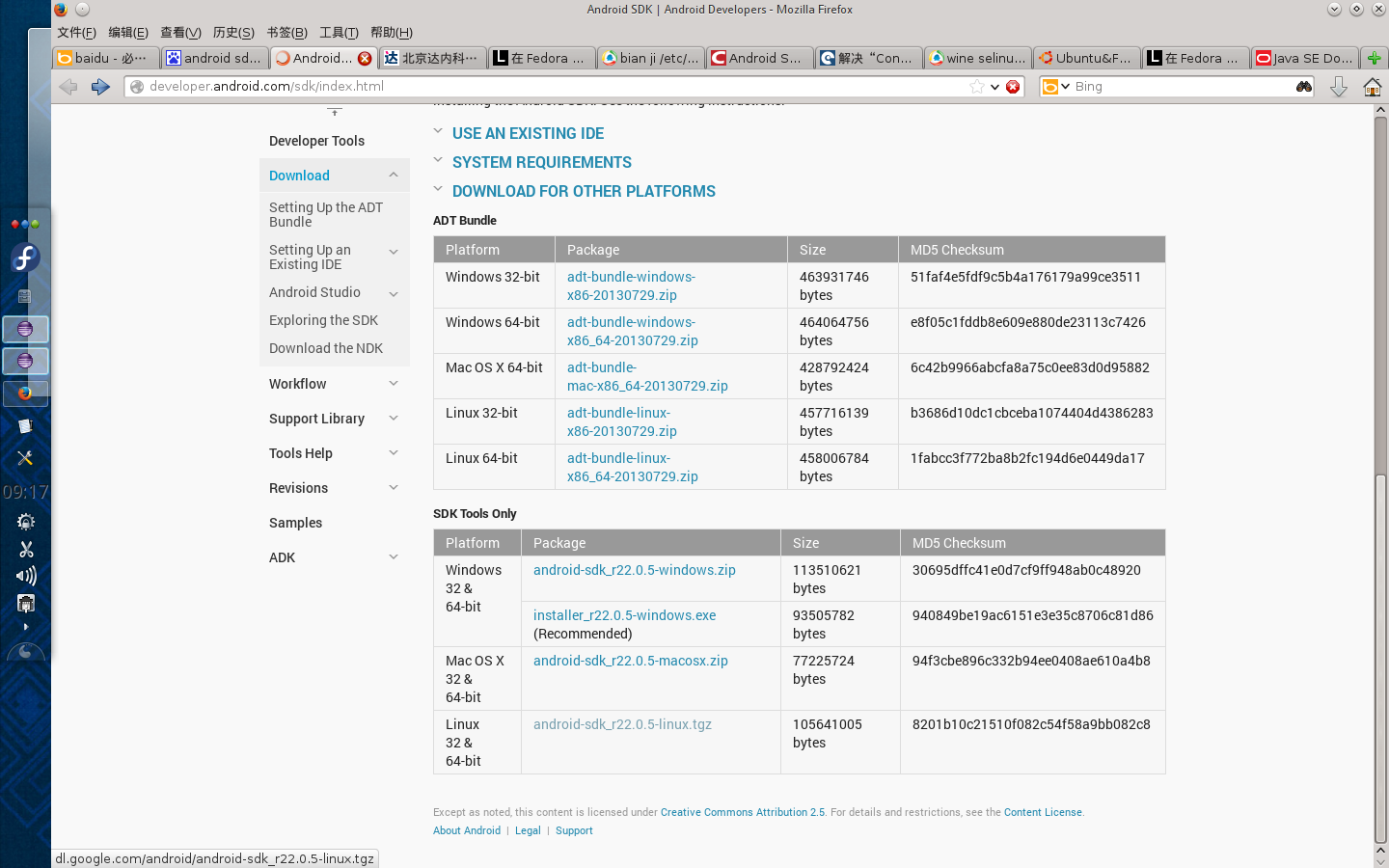Open URL history dropdown arrow in address bar

994,87
